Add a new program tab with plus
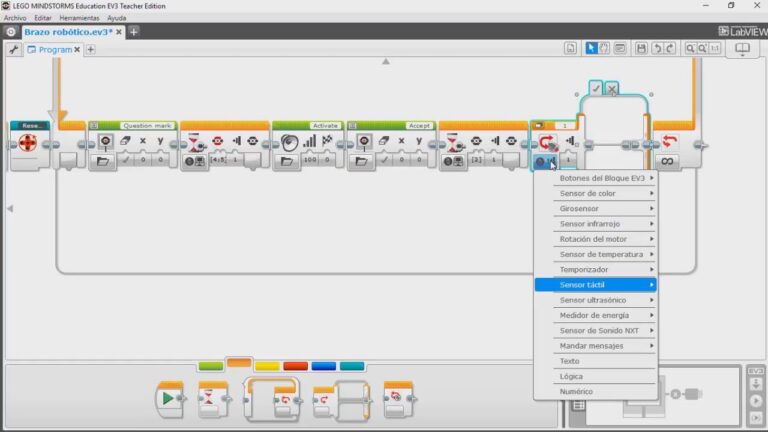 (x=91, y=49)
